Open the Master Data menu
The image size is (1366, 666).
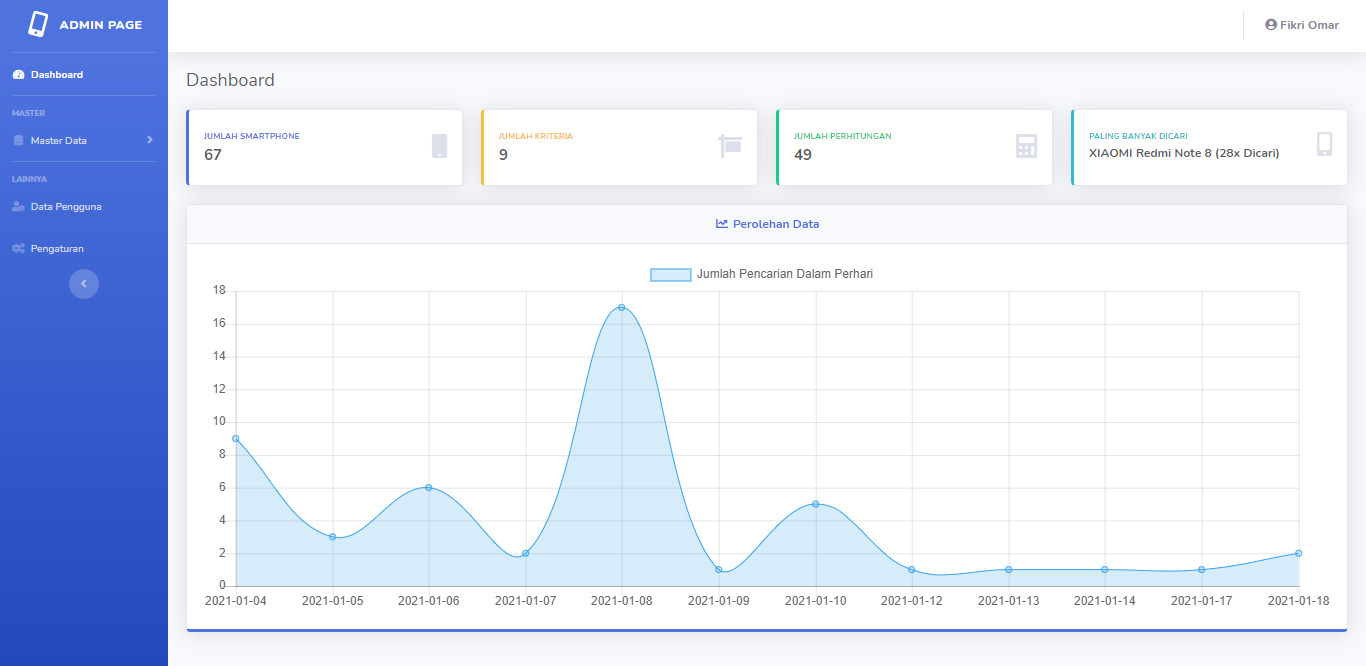[84, 141]
